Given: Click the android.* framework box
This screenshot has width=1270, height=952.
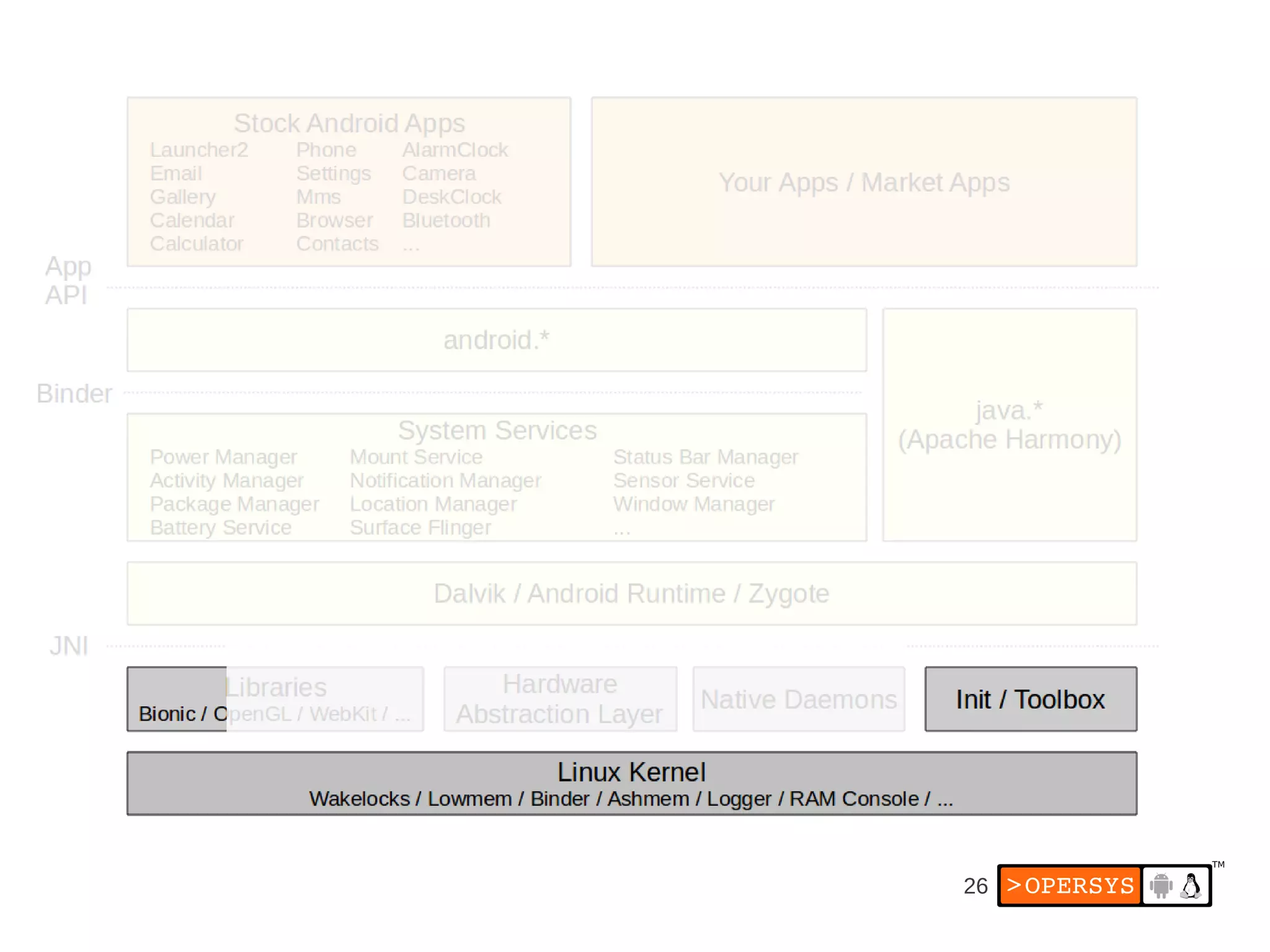Looking at the screenshot, I should 496,340.
